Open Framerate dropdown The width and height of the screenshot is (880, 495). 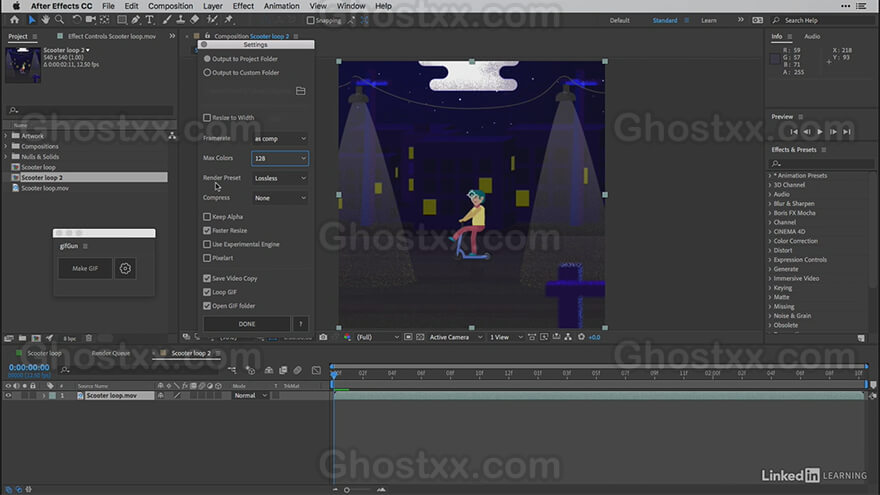pyautogui.click(x=280, y=139)
